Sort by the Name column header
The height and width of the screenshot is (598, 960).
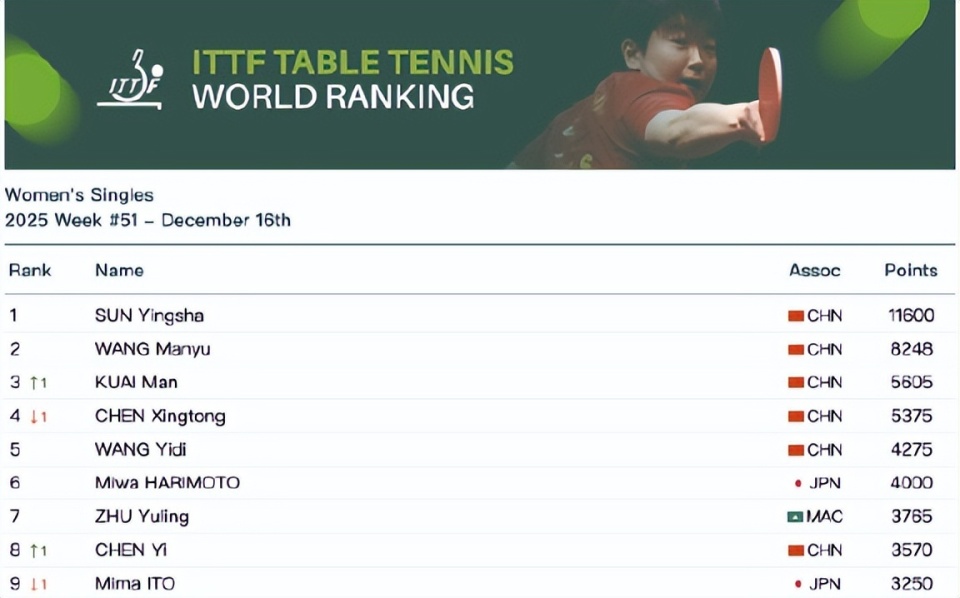(x=119, y=270)
